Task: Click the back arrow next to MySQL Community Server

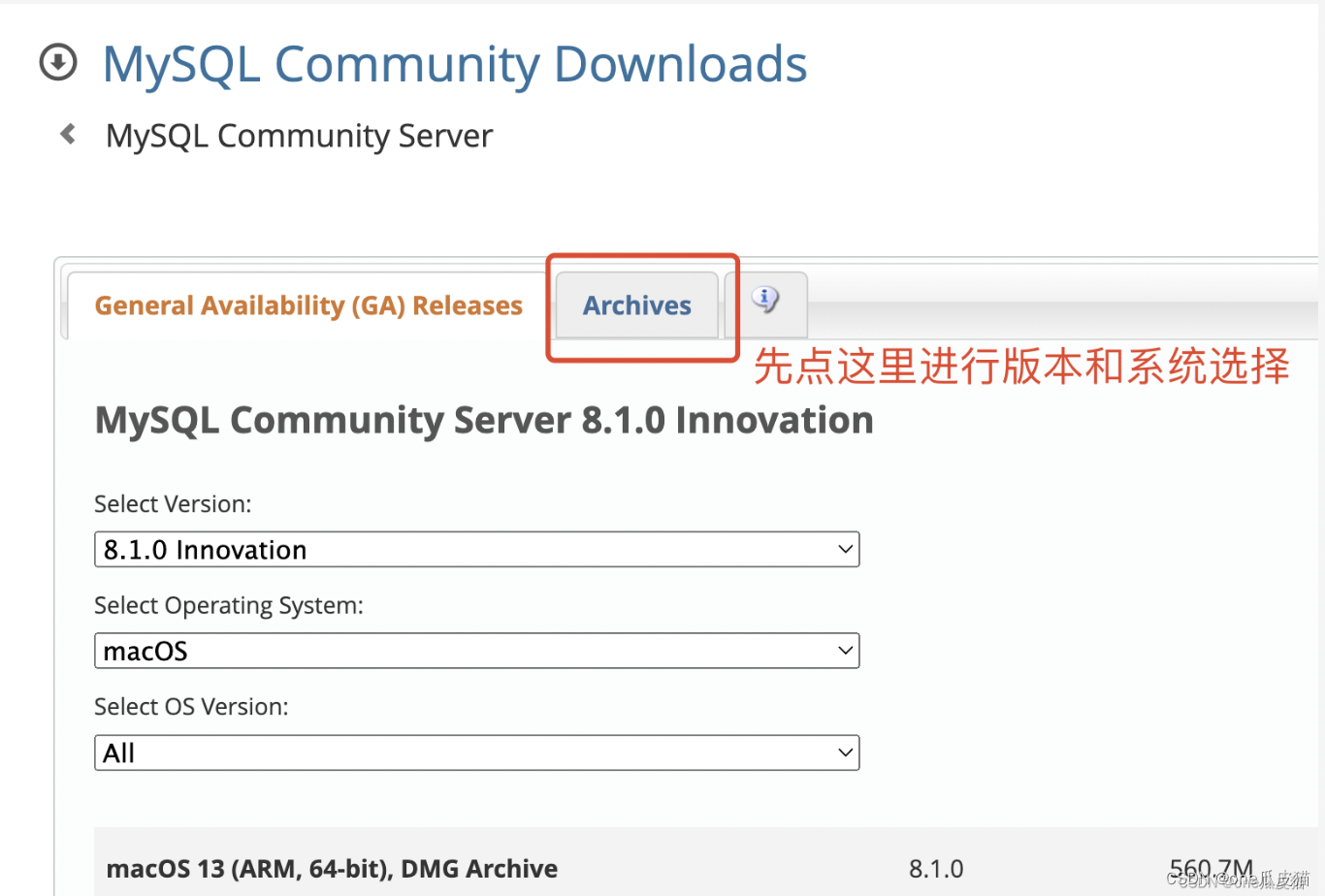Action: [x=68, y=134]
